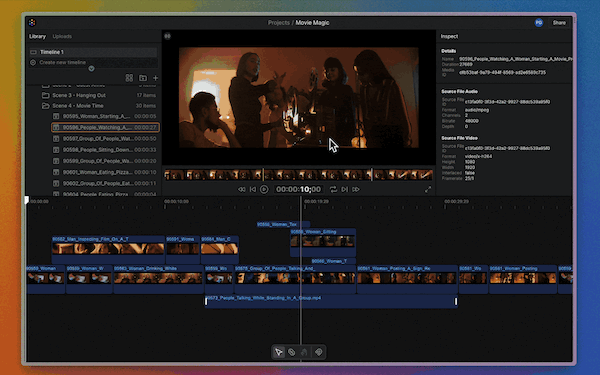Select the hand pan tool
This screenshot has width=600, height=375.
305,352
